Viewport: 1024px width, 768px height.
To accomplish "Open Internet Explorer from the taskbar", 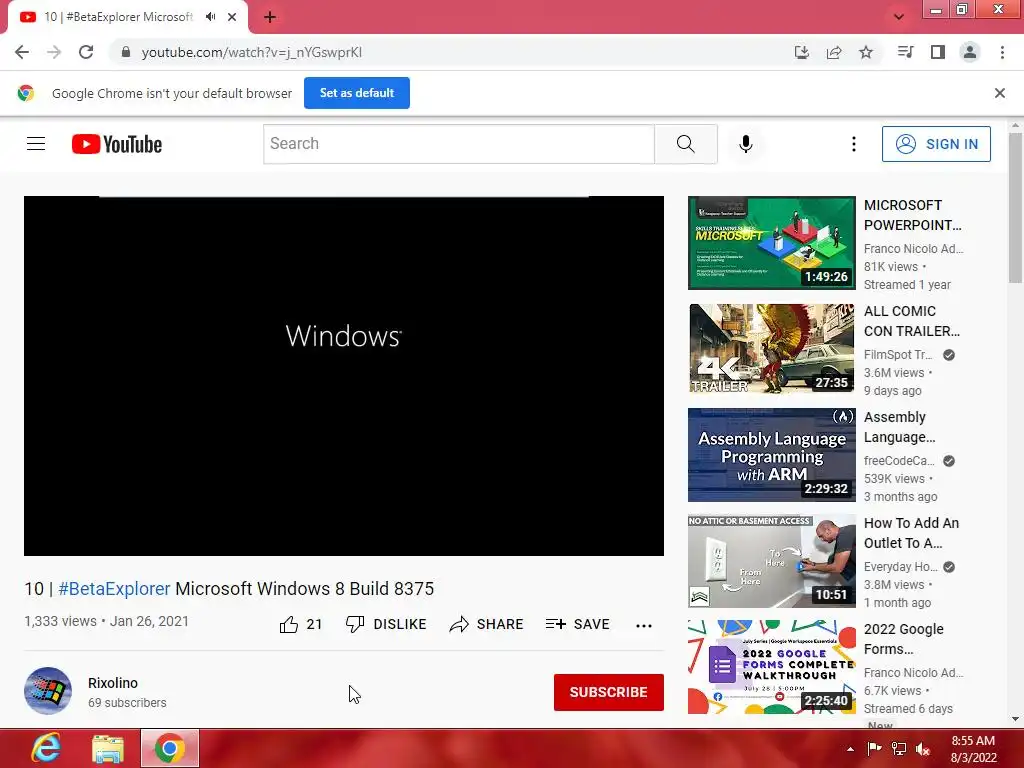I will point(46,748).
